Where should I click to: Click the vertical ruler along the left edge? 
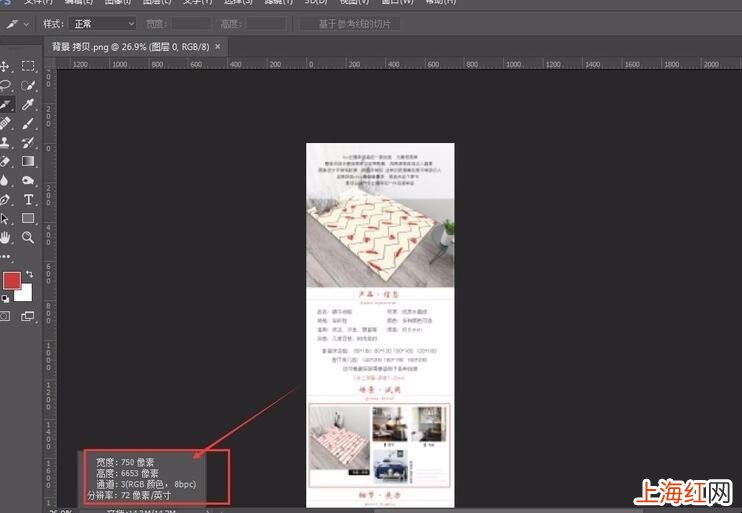click(x=50, y=289)
